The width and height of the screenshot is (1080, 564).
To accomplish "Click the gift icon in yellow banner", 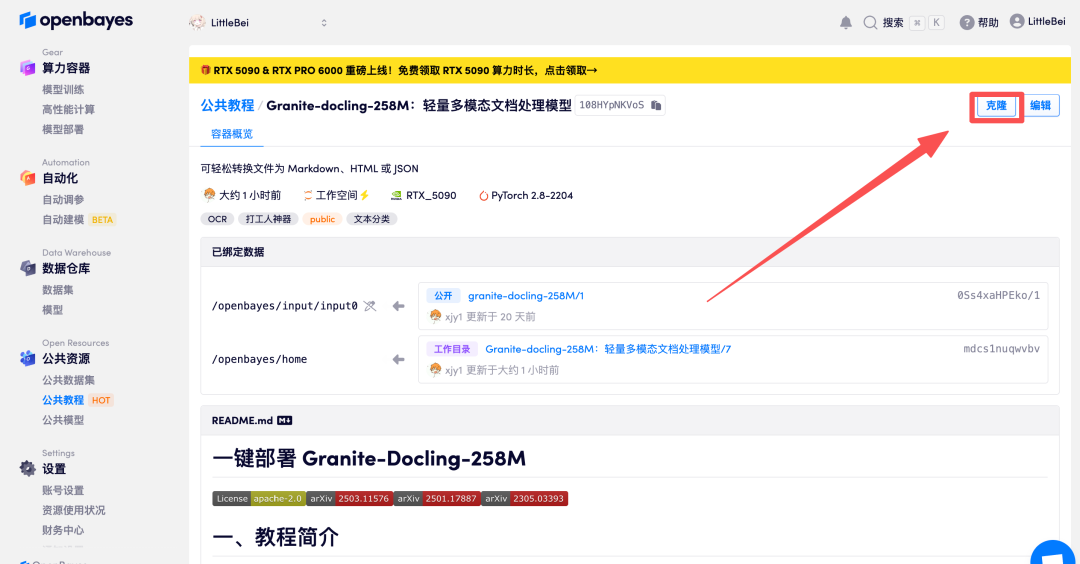I will (205, 70).
